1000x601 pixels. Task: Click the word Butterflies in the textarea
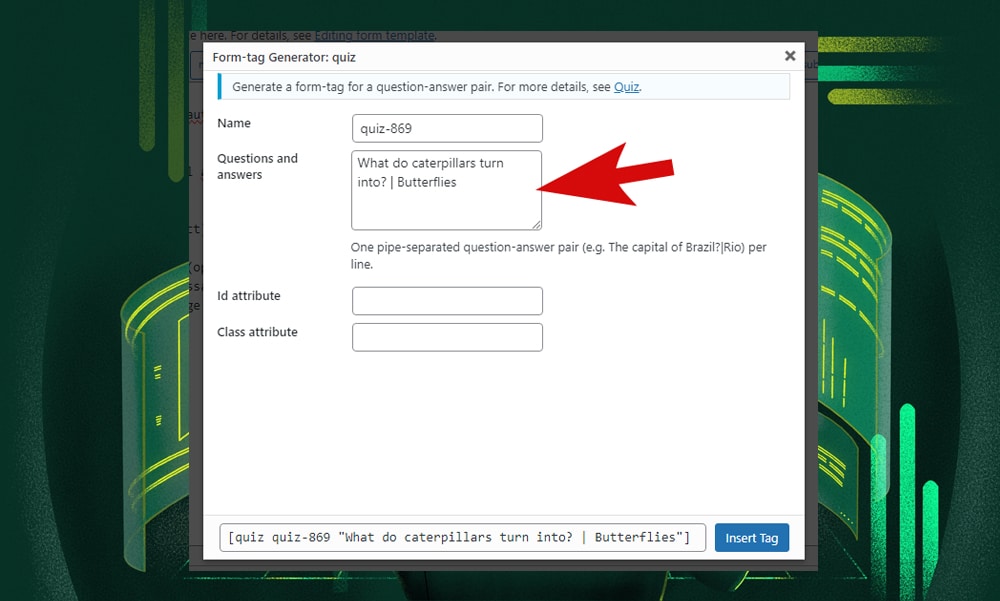(427, 182)
